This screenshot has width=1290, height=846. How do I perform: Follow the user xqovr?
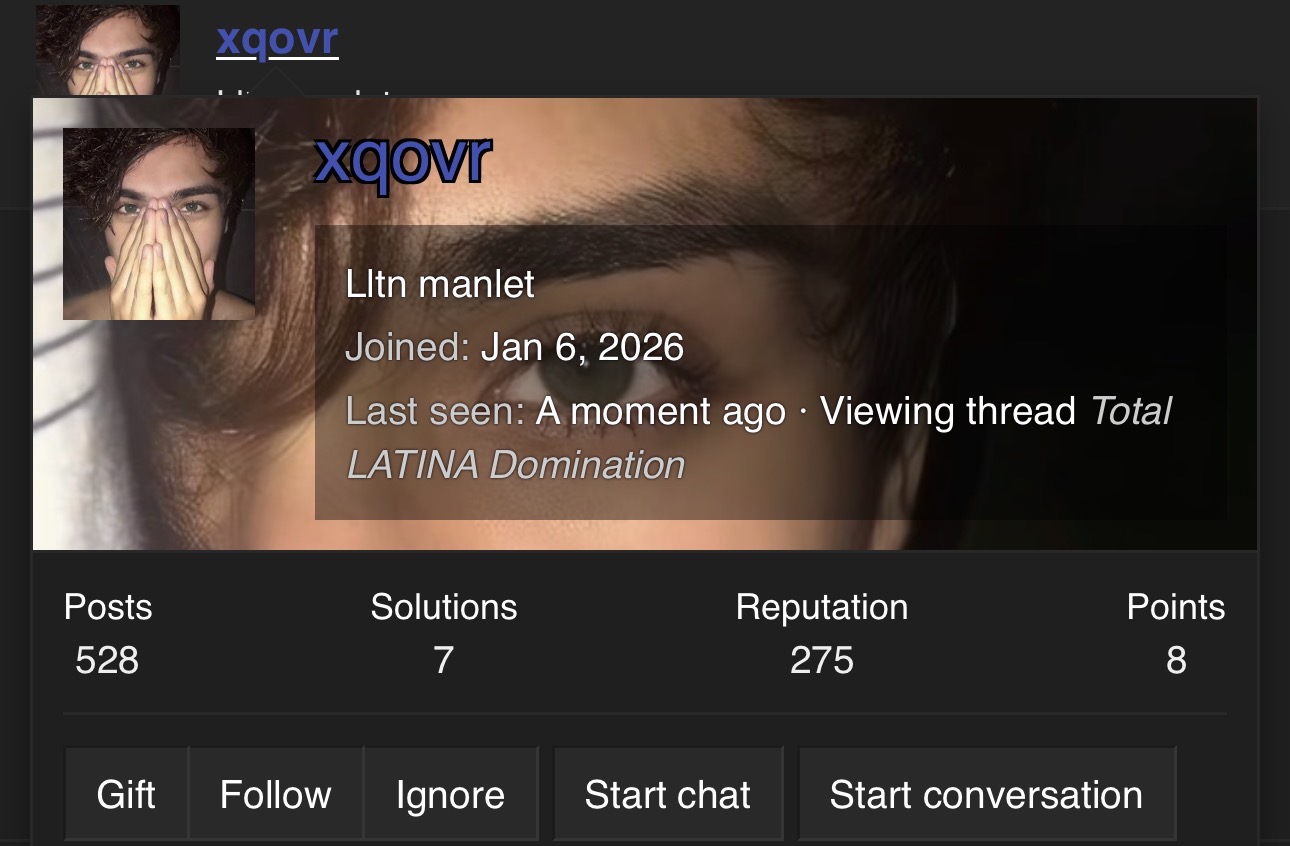275,794
